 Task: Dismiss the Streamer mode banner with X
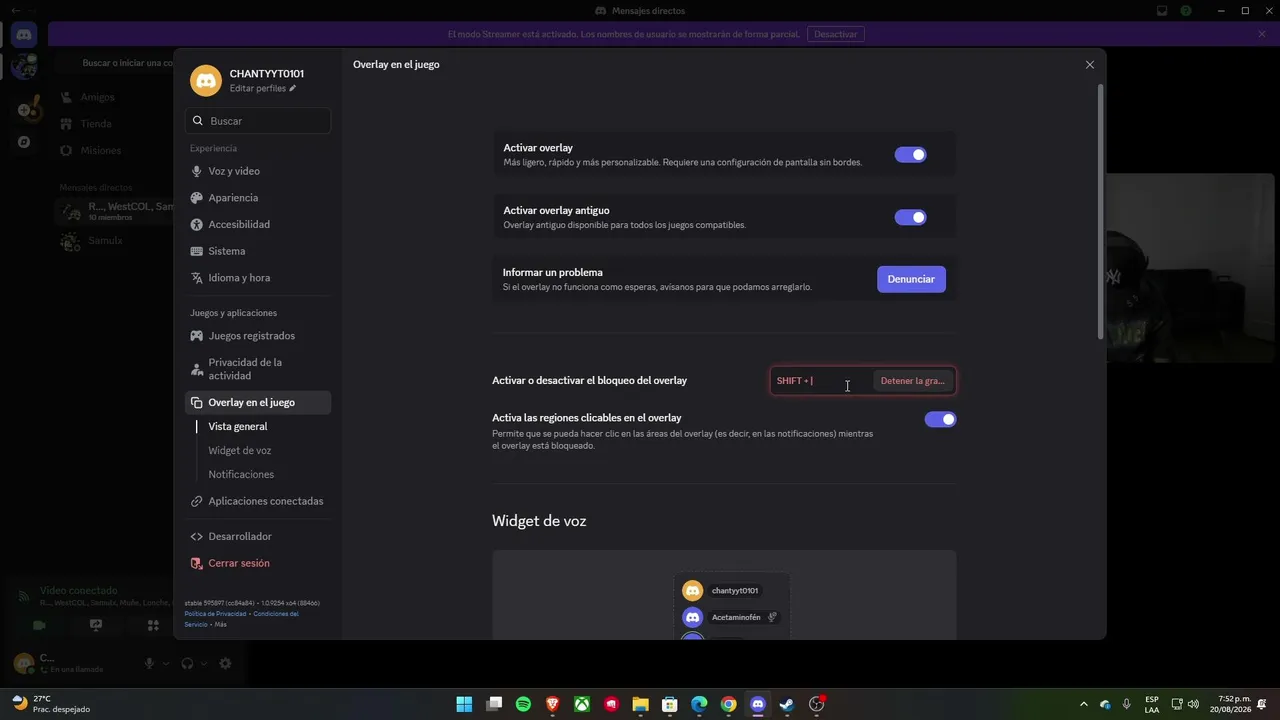coord(1262,34)
